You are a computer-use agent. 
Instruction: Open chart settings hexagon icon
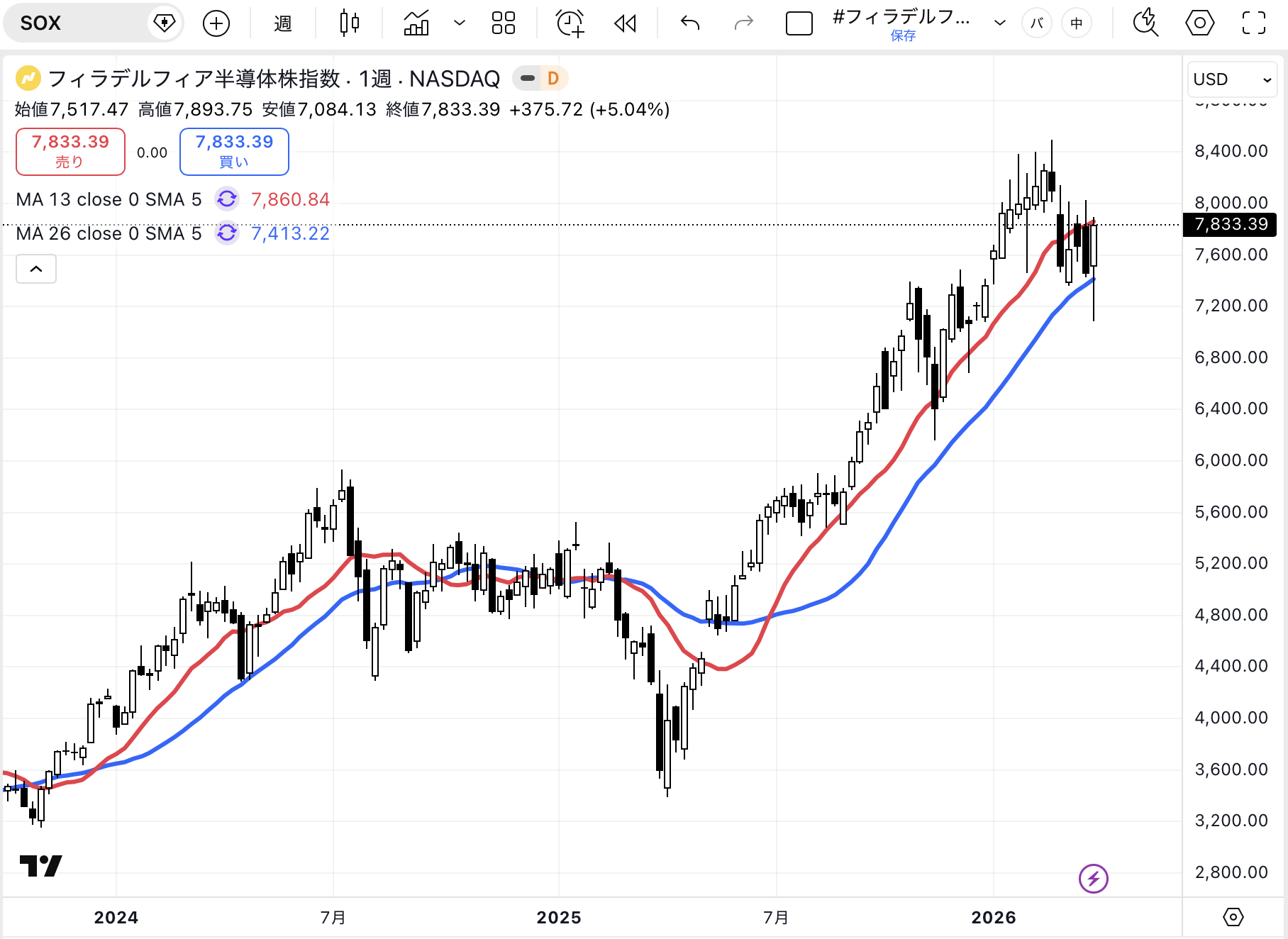[1199, 23]
